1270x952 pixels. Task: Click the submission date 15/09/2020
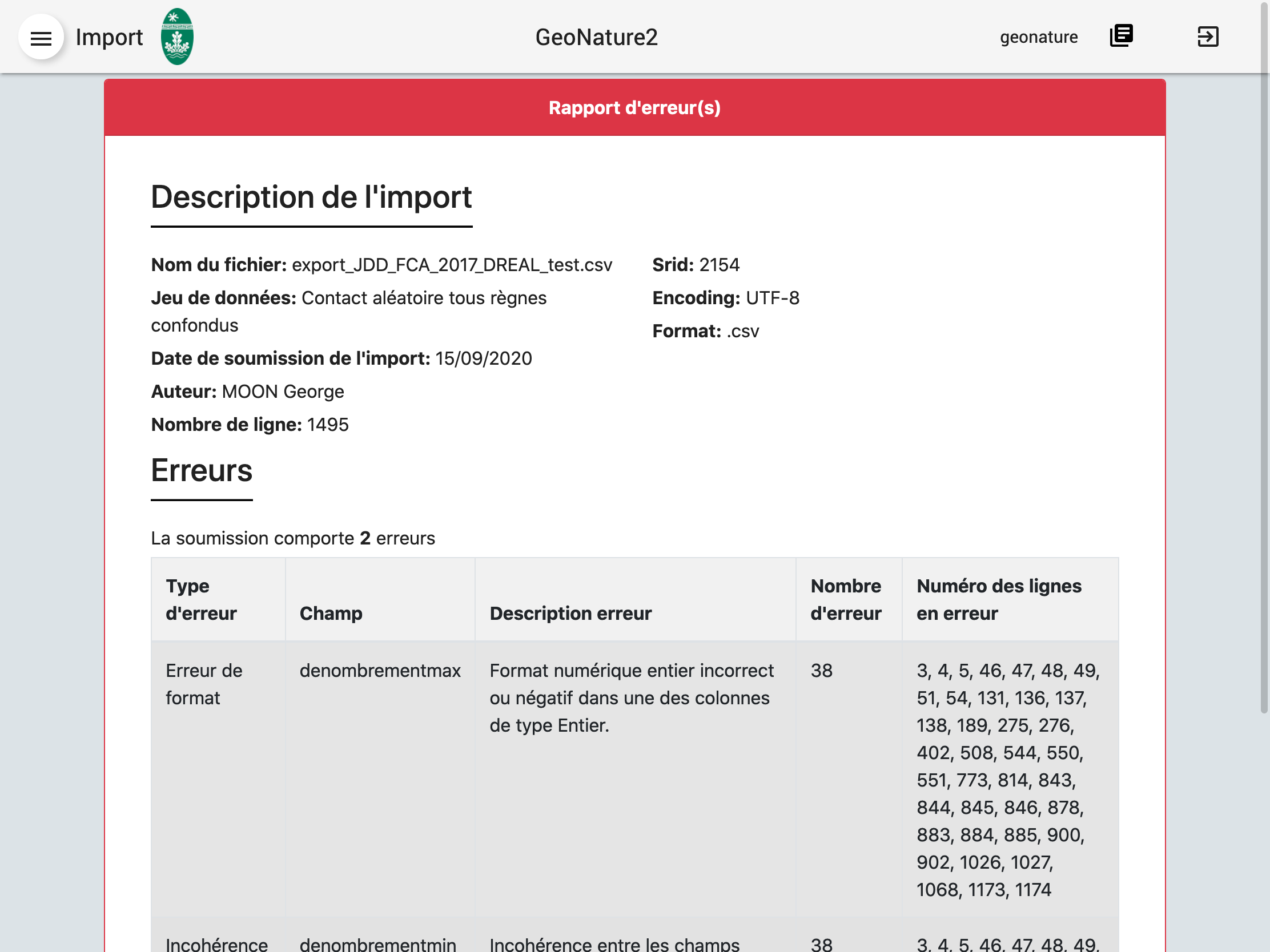[484, 358]
